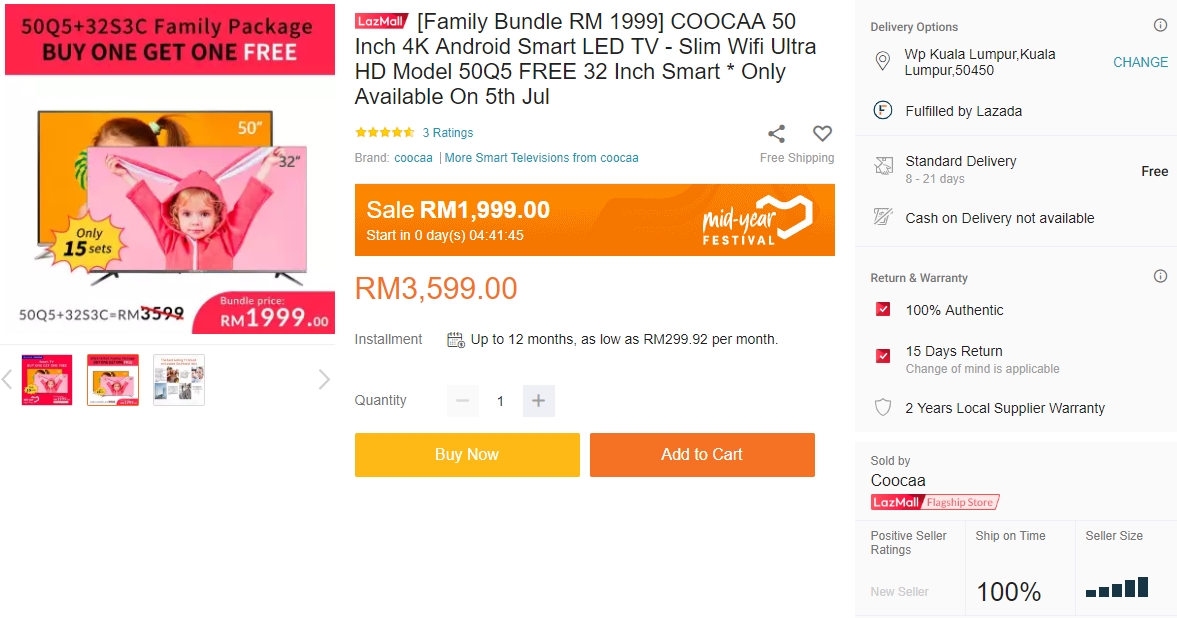Screen dimensions: 1177x618
Task: Show previous product image arrow
Action: pos(7,379)
